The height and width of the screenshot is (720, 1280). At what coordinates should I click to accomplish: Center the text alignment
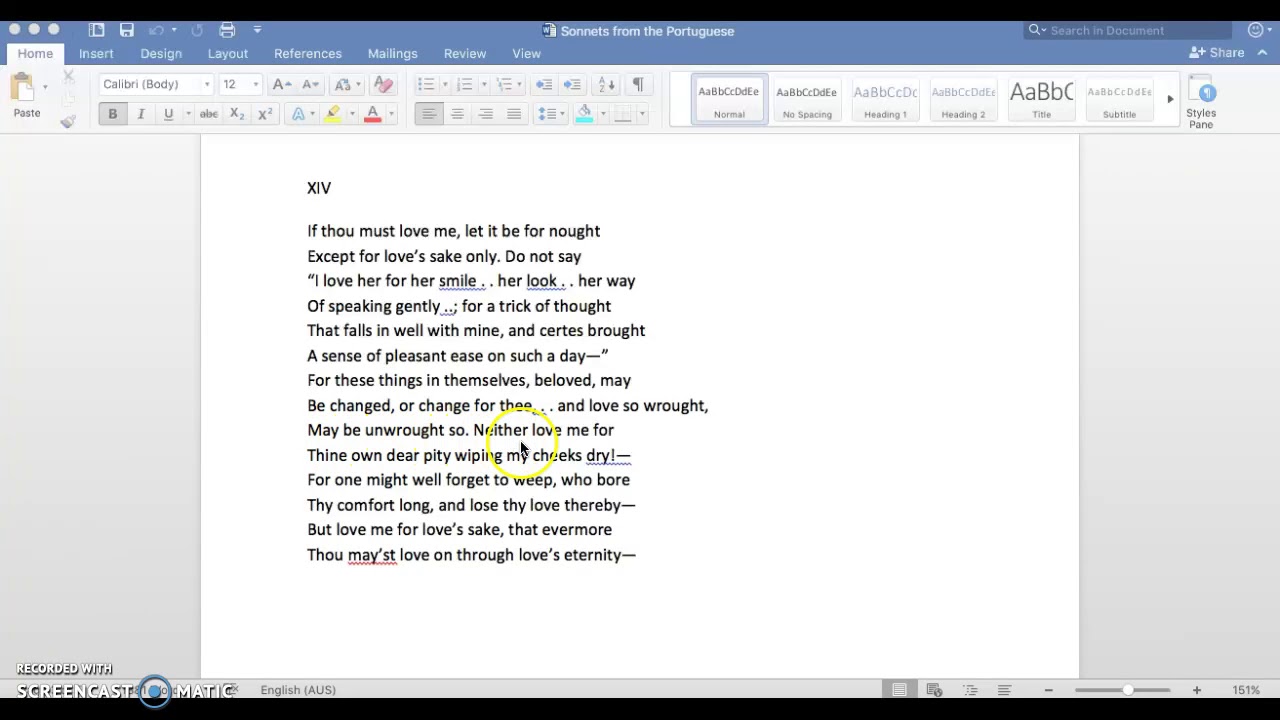(457, 114)
